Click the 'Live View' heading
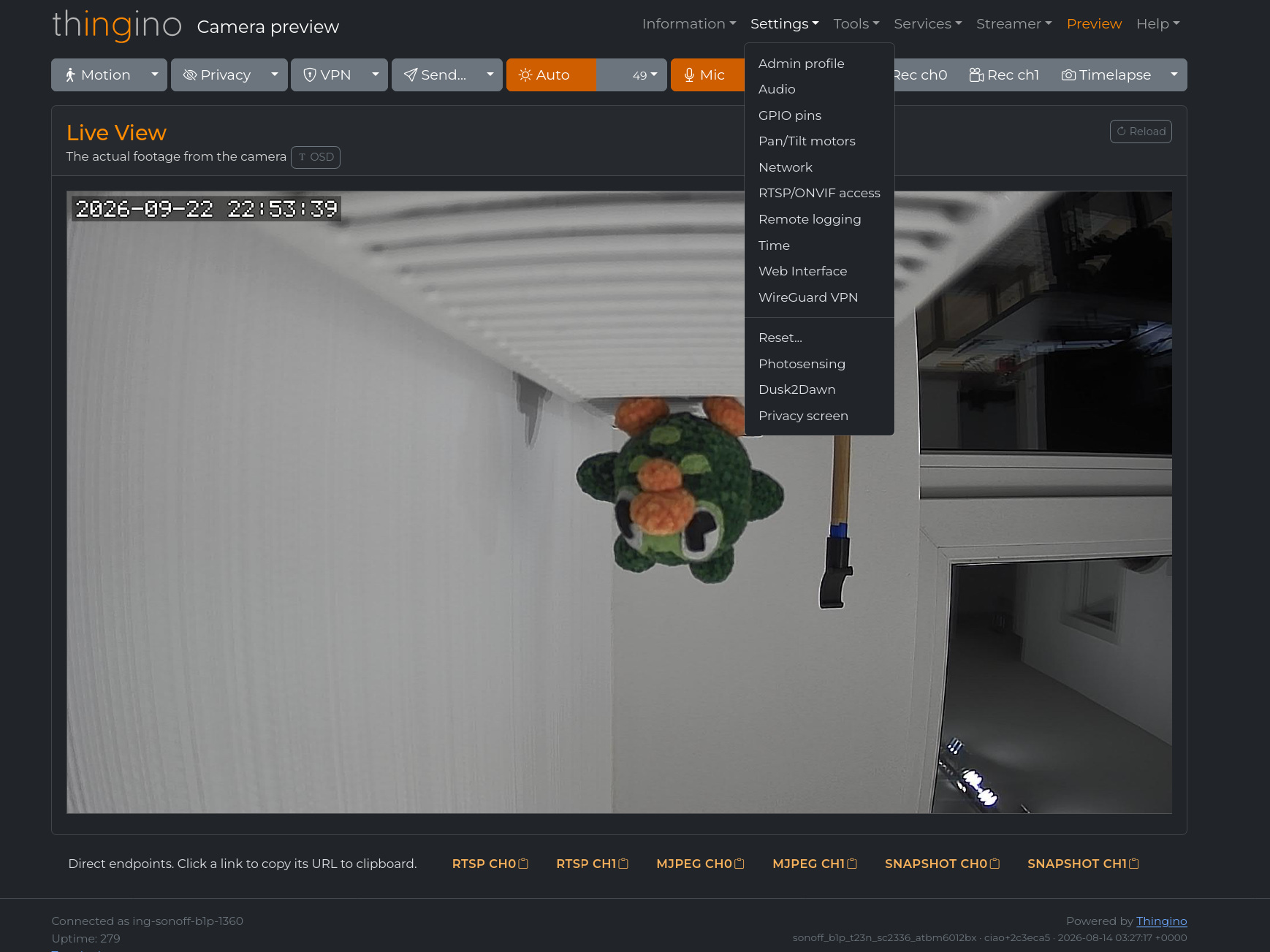The image size is (1270, 952). [x=117, y=132]
